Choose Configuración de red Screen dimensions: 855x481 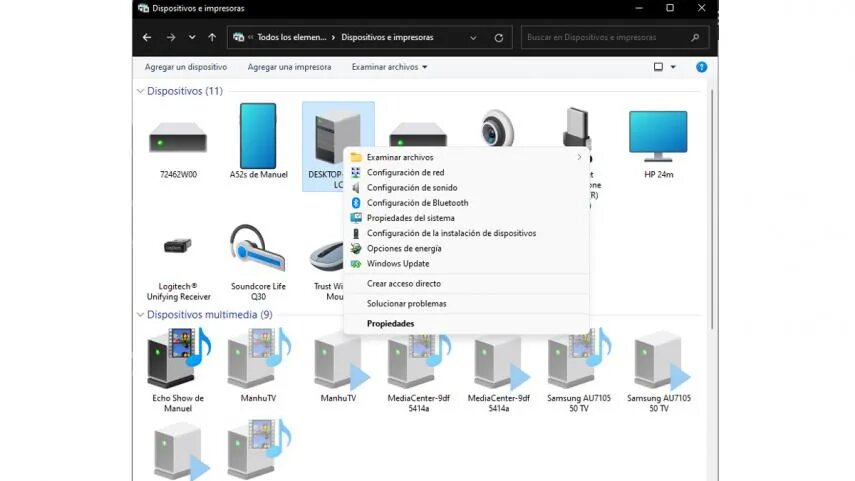tap(466, 172)
